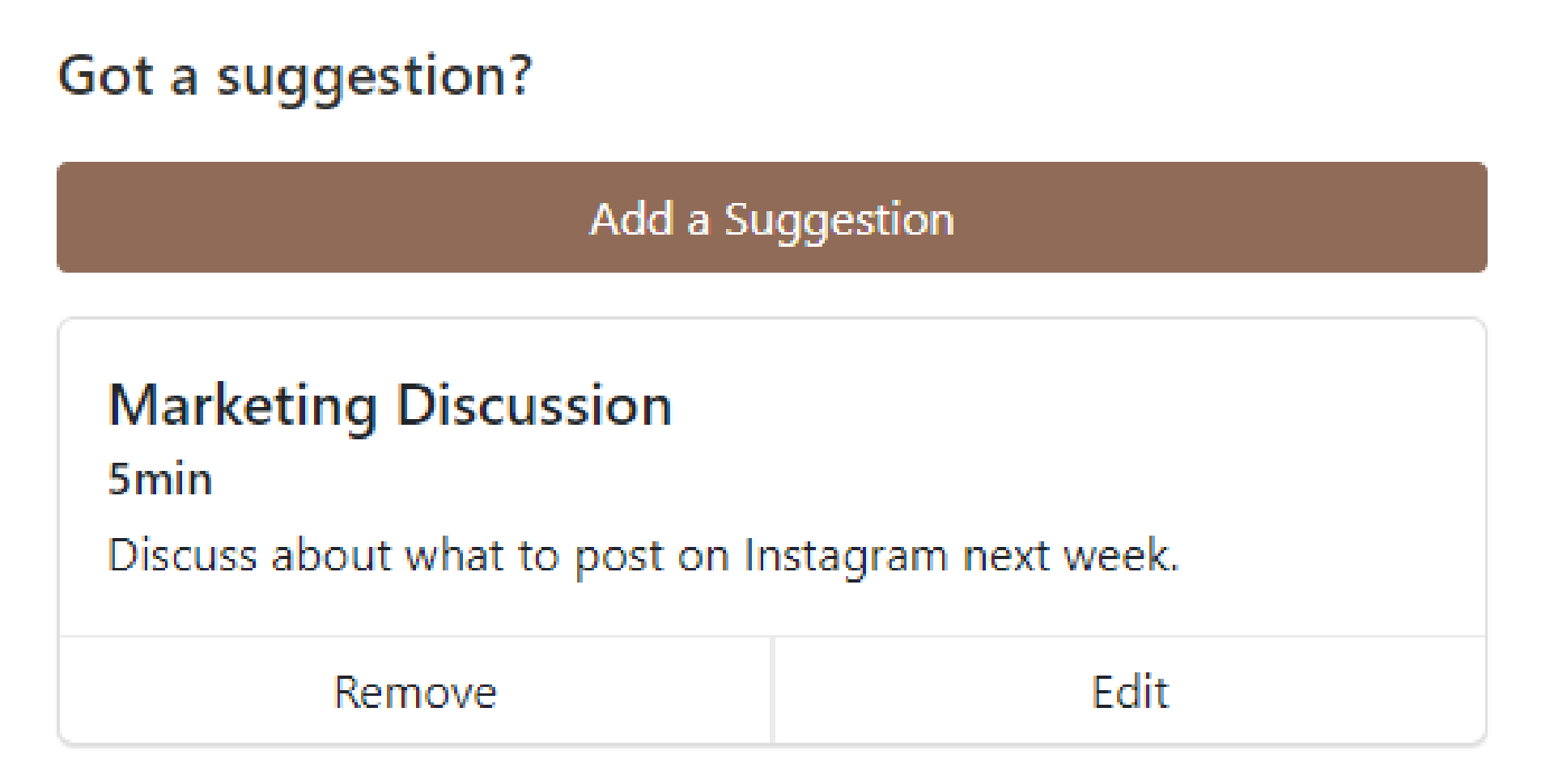Choose Remove at the card's bottom
Viewport: 1554px width, 784px height.
click(x=415, y=690)
